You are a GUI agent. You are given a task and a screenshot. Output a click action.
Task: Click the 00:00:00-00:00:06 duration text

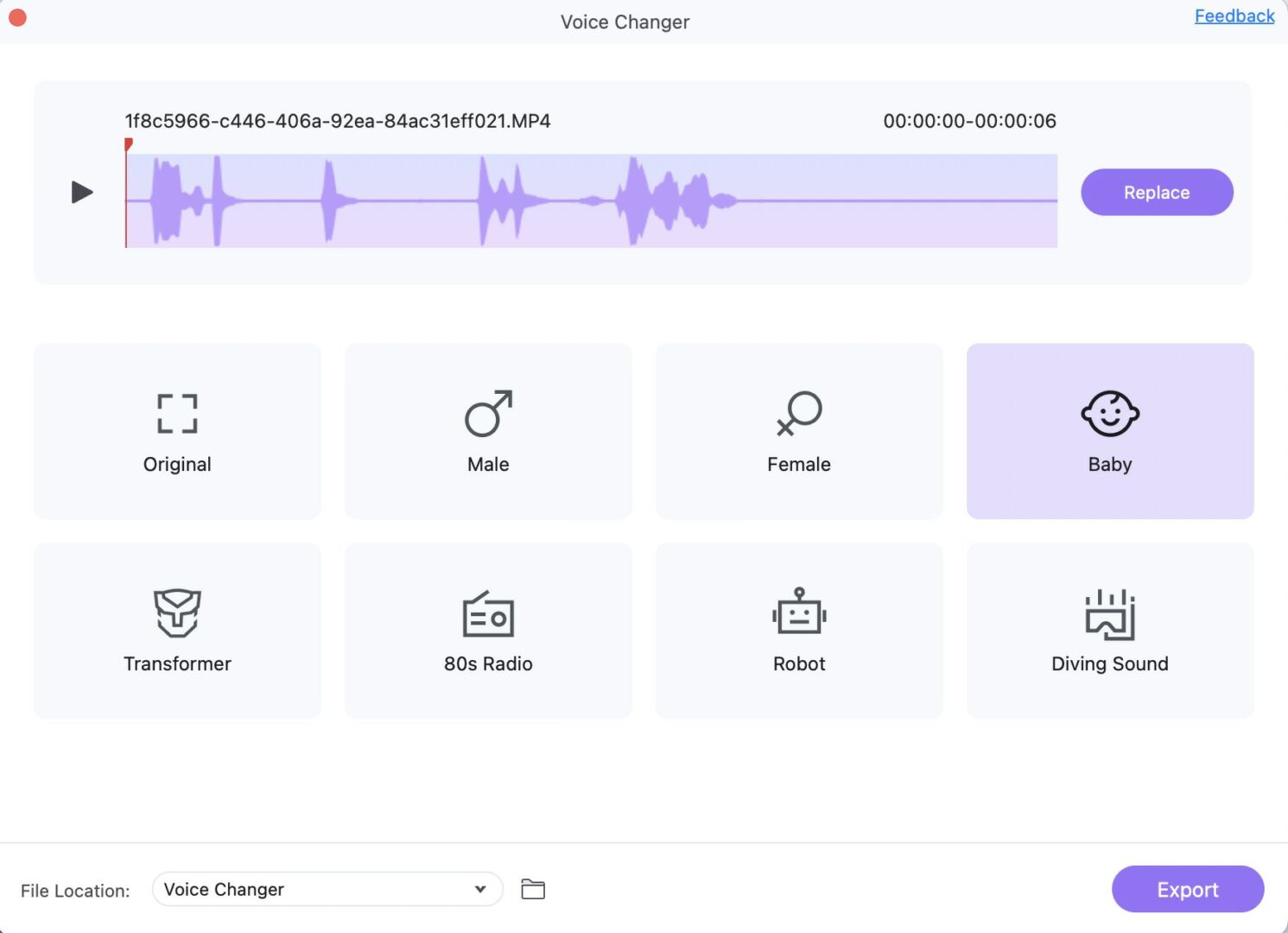point(969,121)
